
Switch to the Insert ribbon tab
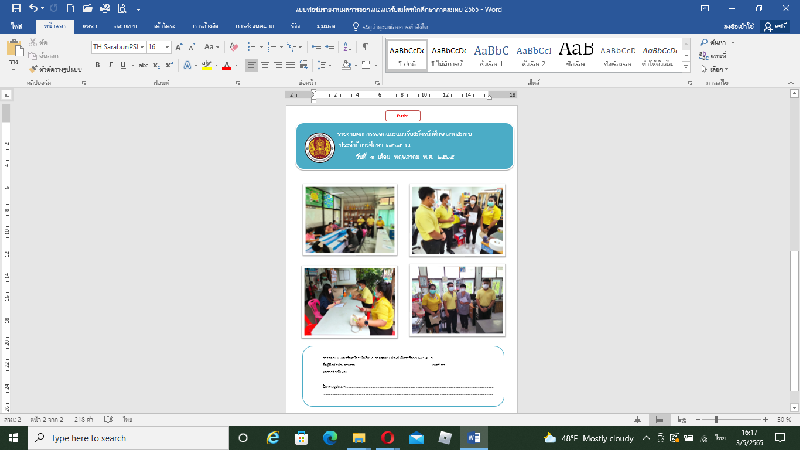tap(90, 26)
